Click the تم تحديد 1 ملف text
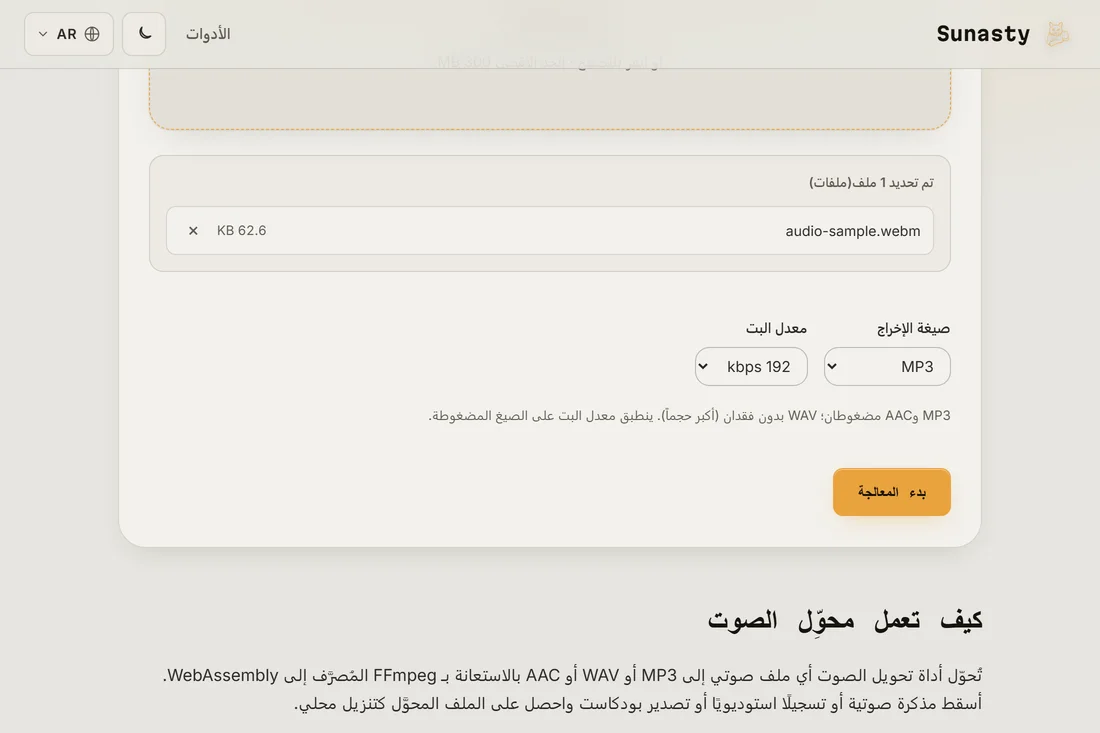 [x=871, y=182]
